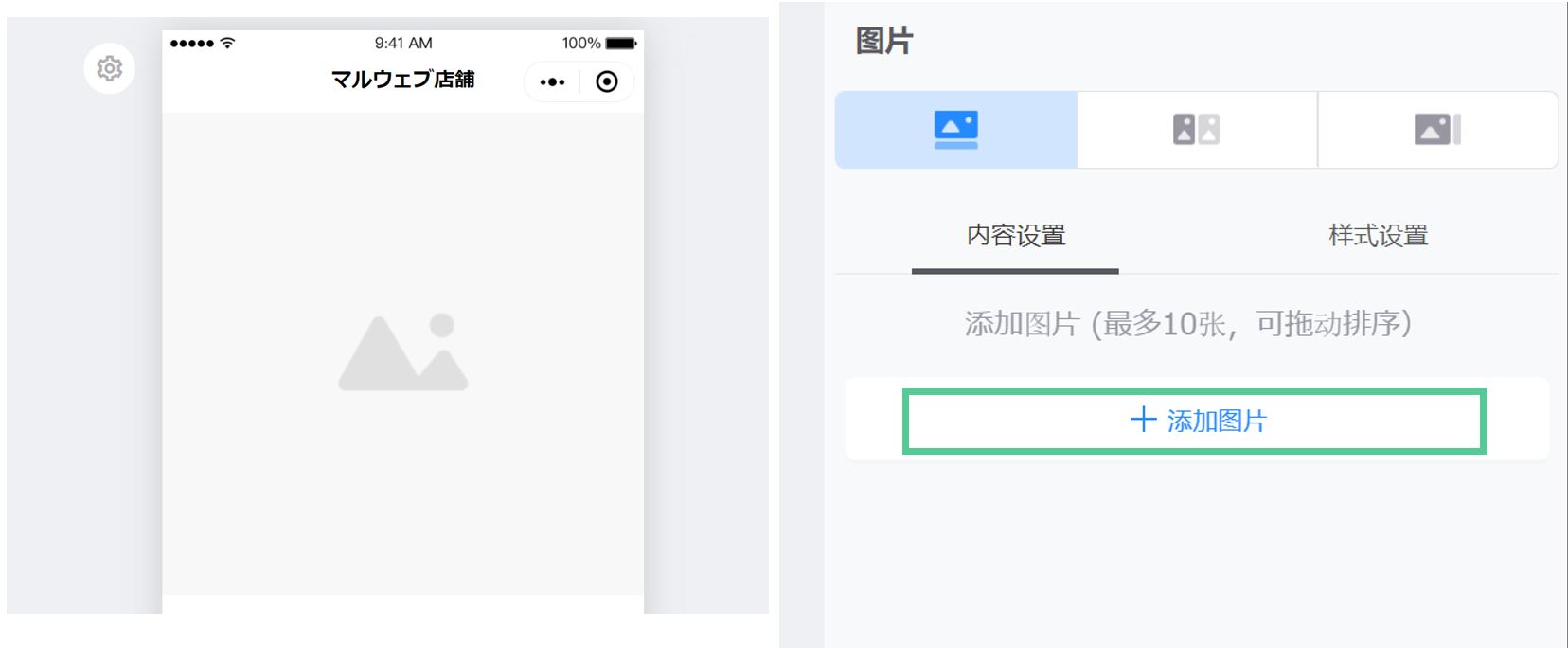Open the page settings gear icon
Image resolution: width=1568 pixels, height=648 pixels.
tap(109, 68)
